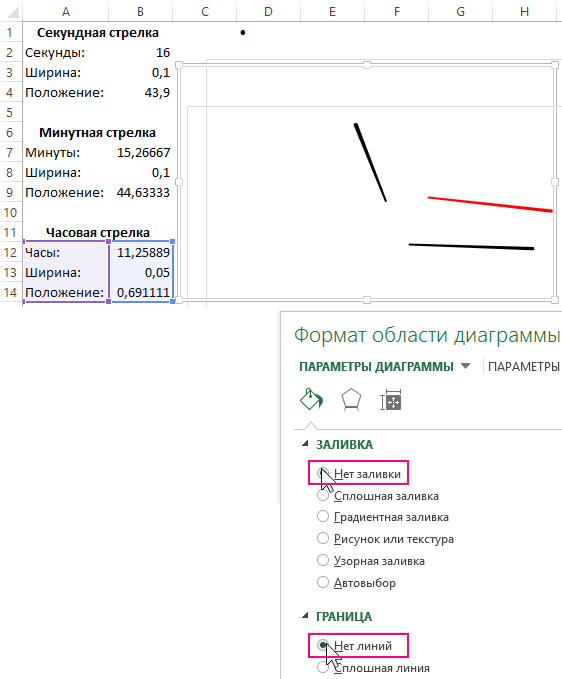
Task: Click the 'Минуты:' label cell
Action: point(65,152)
